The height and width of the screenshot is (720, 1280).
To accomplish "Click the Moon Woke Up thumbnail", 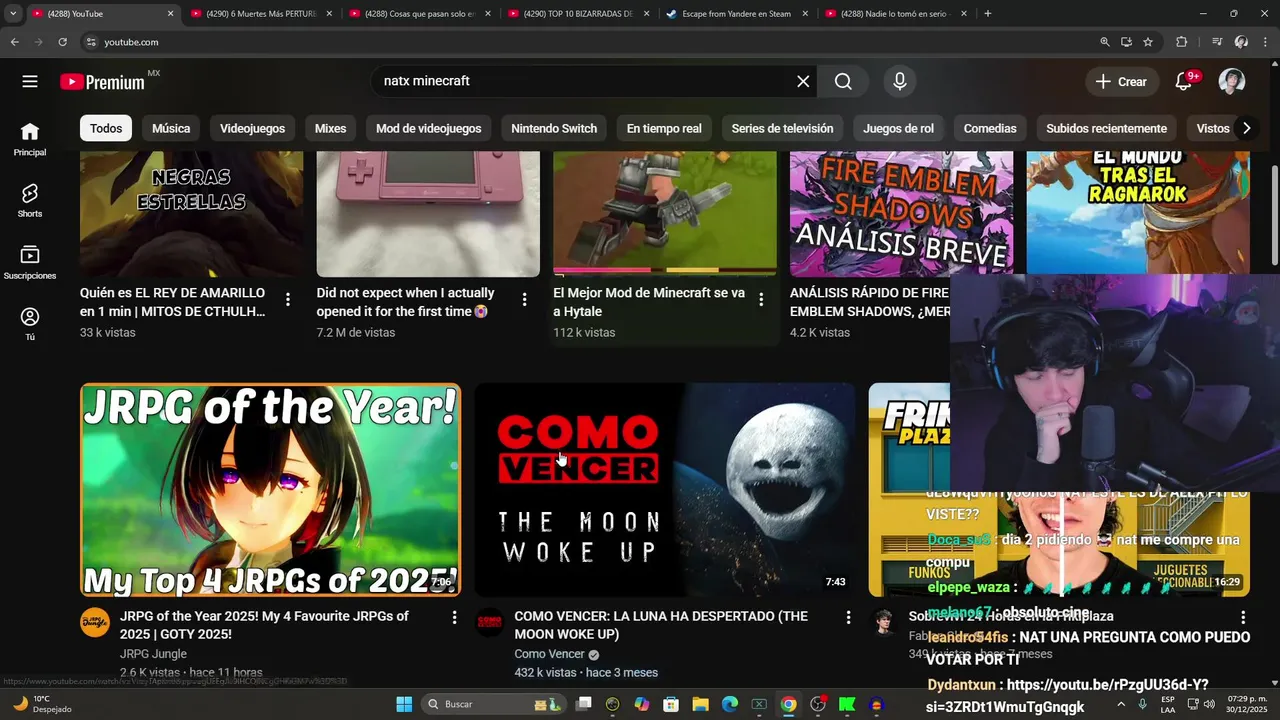I will 665,490.
